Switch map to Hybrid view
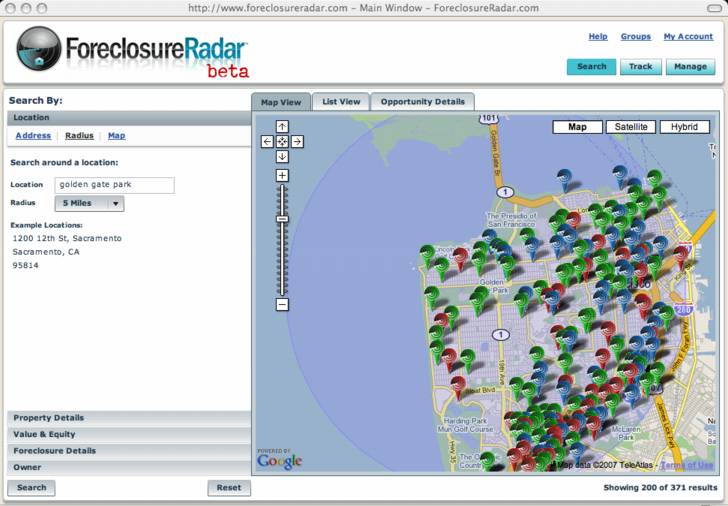 click(x=684, y=127)
